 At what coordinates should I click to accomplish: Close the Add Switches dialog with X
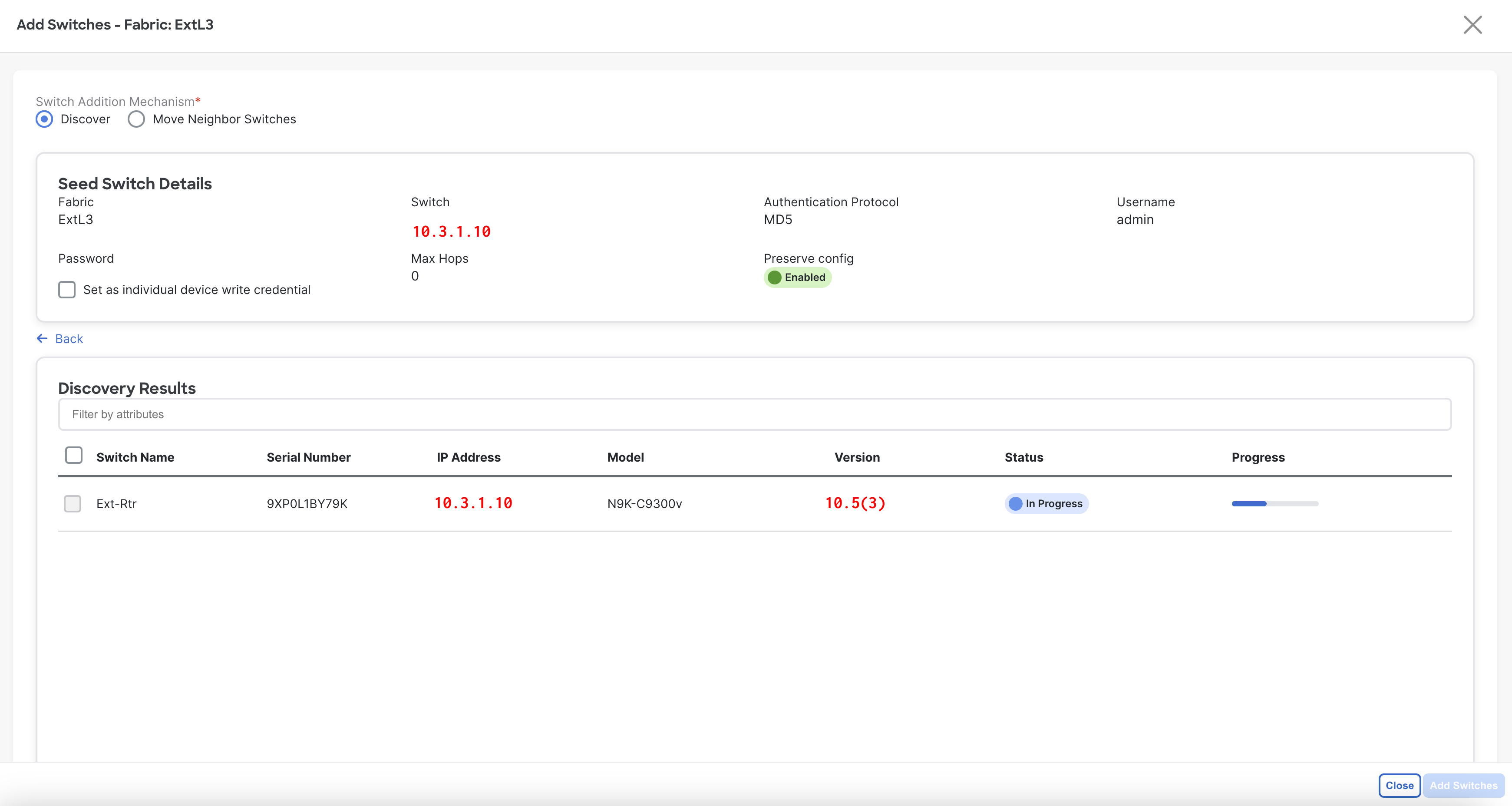[x=1472, y=25]
